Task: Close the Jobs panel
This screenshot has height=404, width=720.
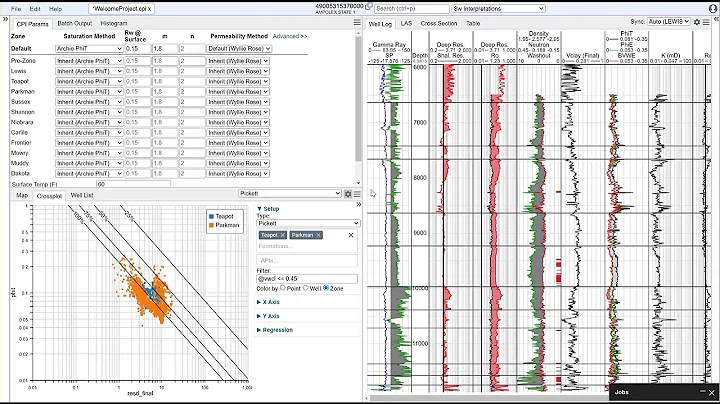Action: point(712,393)
